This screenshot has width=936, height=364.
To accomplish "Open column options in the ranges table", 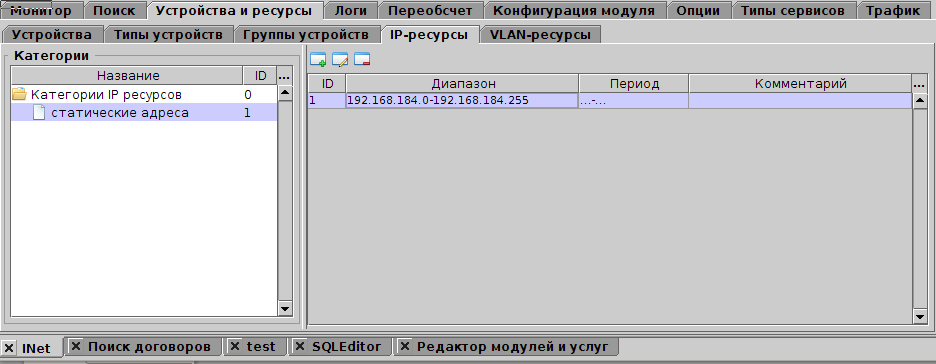I will (919, 84).
